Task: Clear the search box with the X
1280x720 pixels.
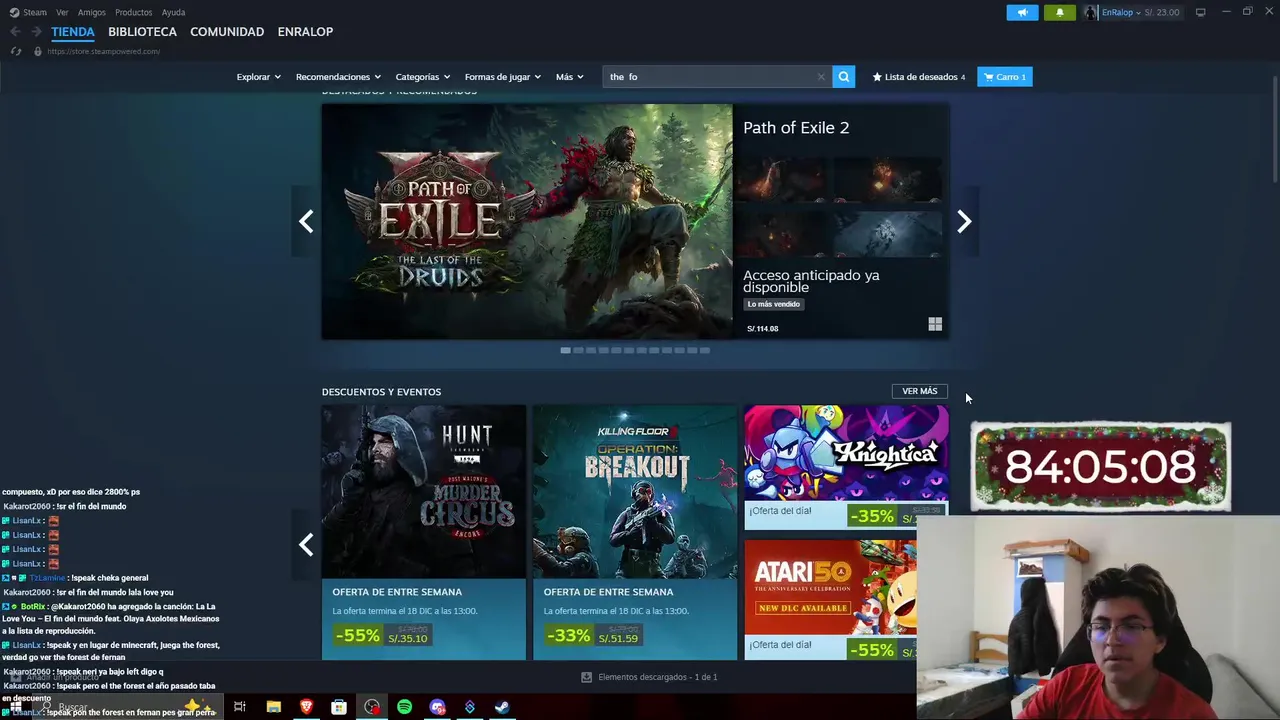Action: [x=821, y=77]
